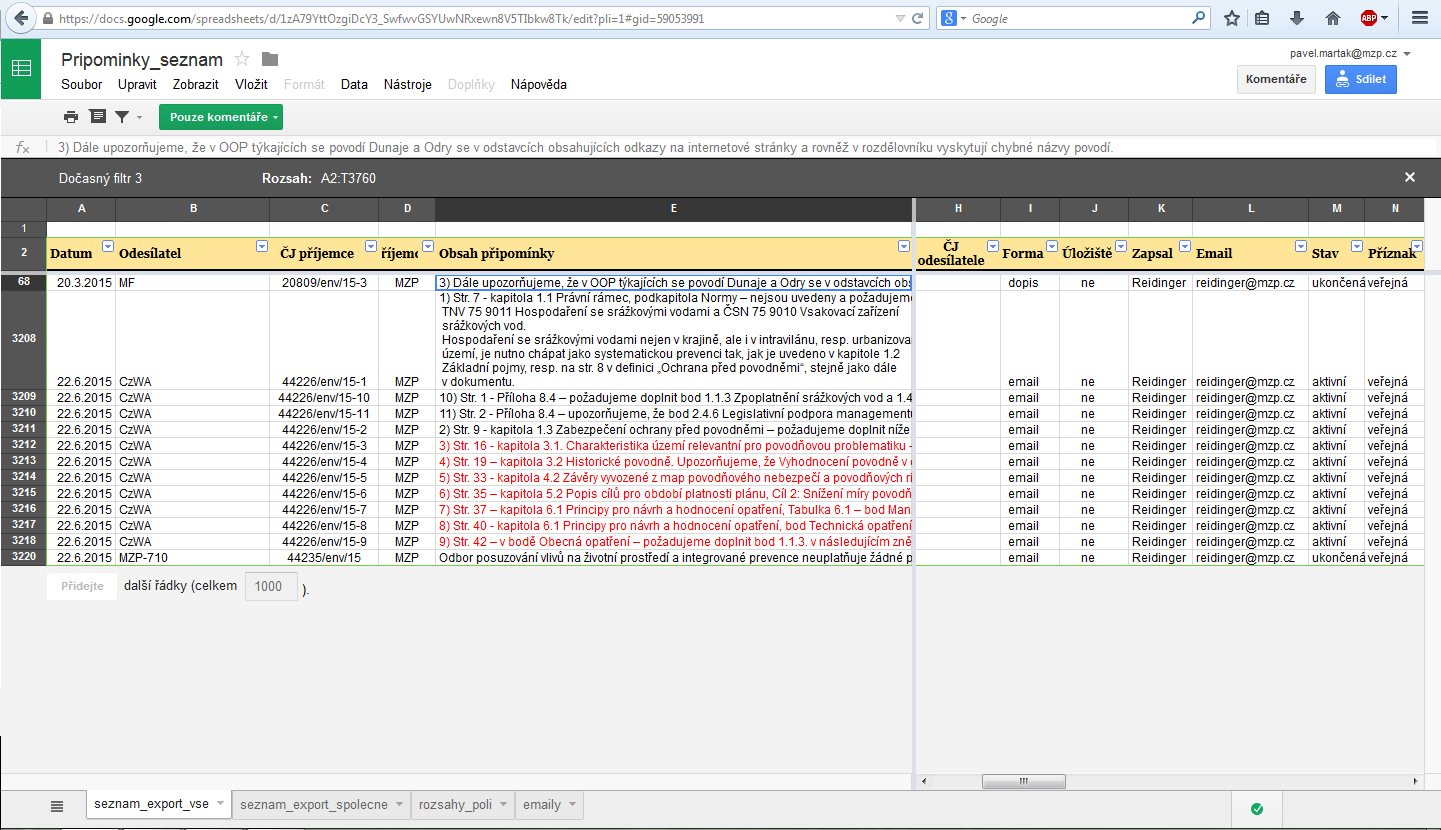Open the Úložiště column filter dropdown
The image size is (1441, 830).
pyautogui.click(x=1120, y=246)
